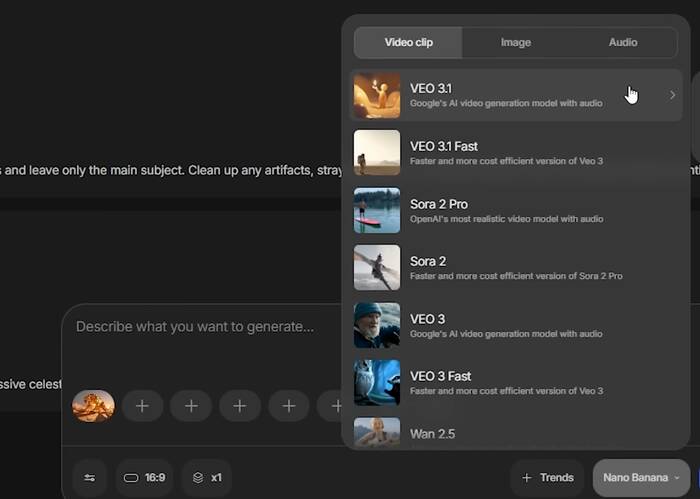Screen dimensions: 700x499
Task: Click the VEO 3.1 Fast description text
Action: coord(507,161)
